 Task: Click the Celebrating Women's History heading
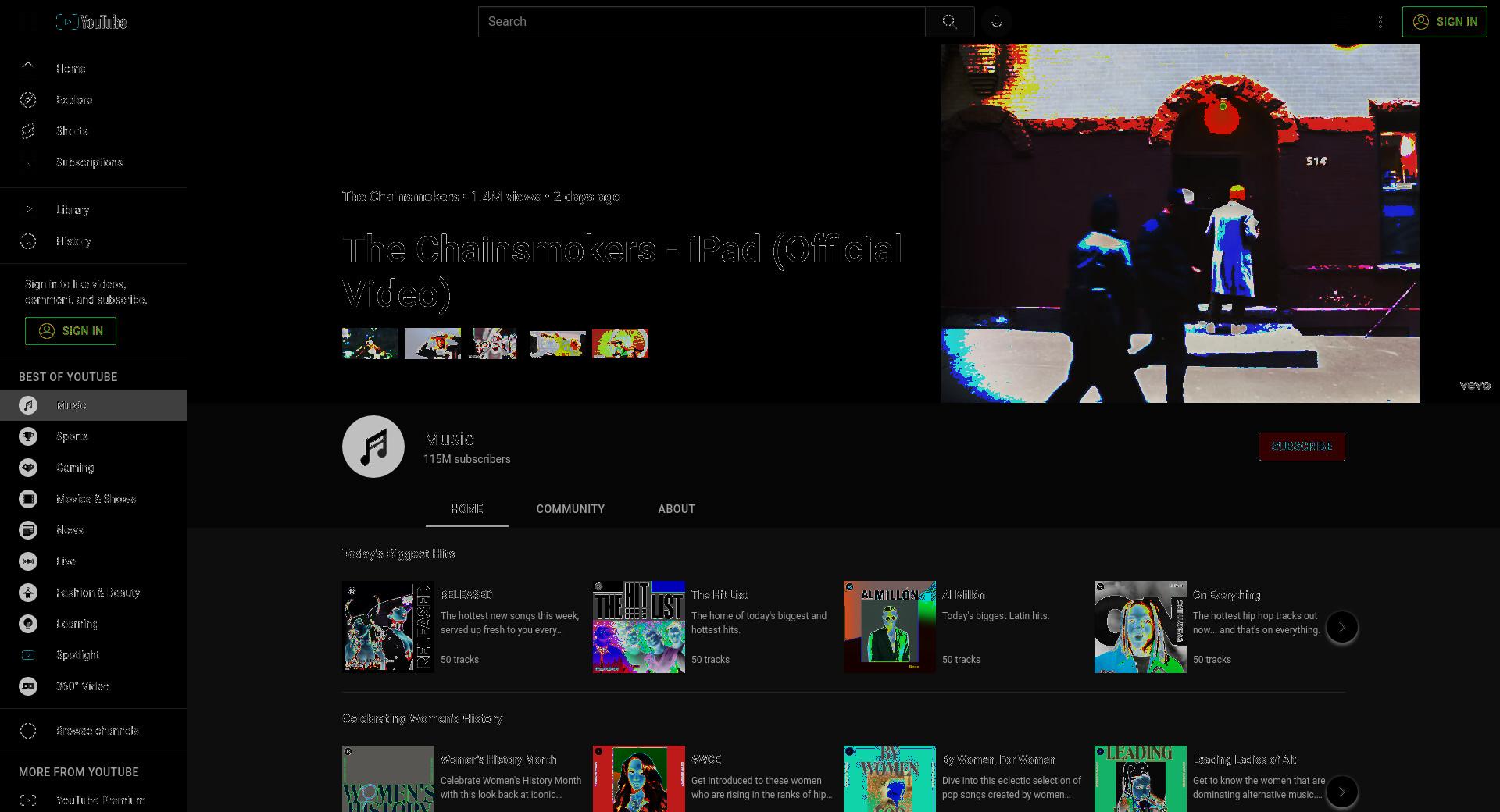(x=422, y=718)
